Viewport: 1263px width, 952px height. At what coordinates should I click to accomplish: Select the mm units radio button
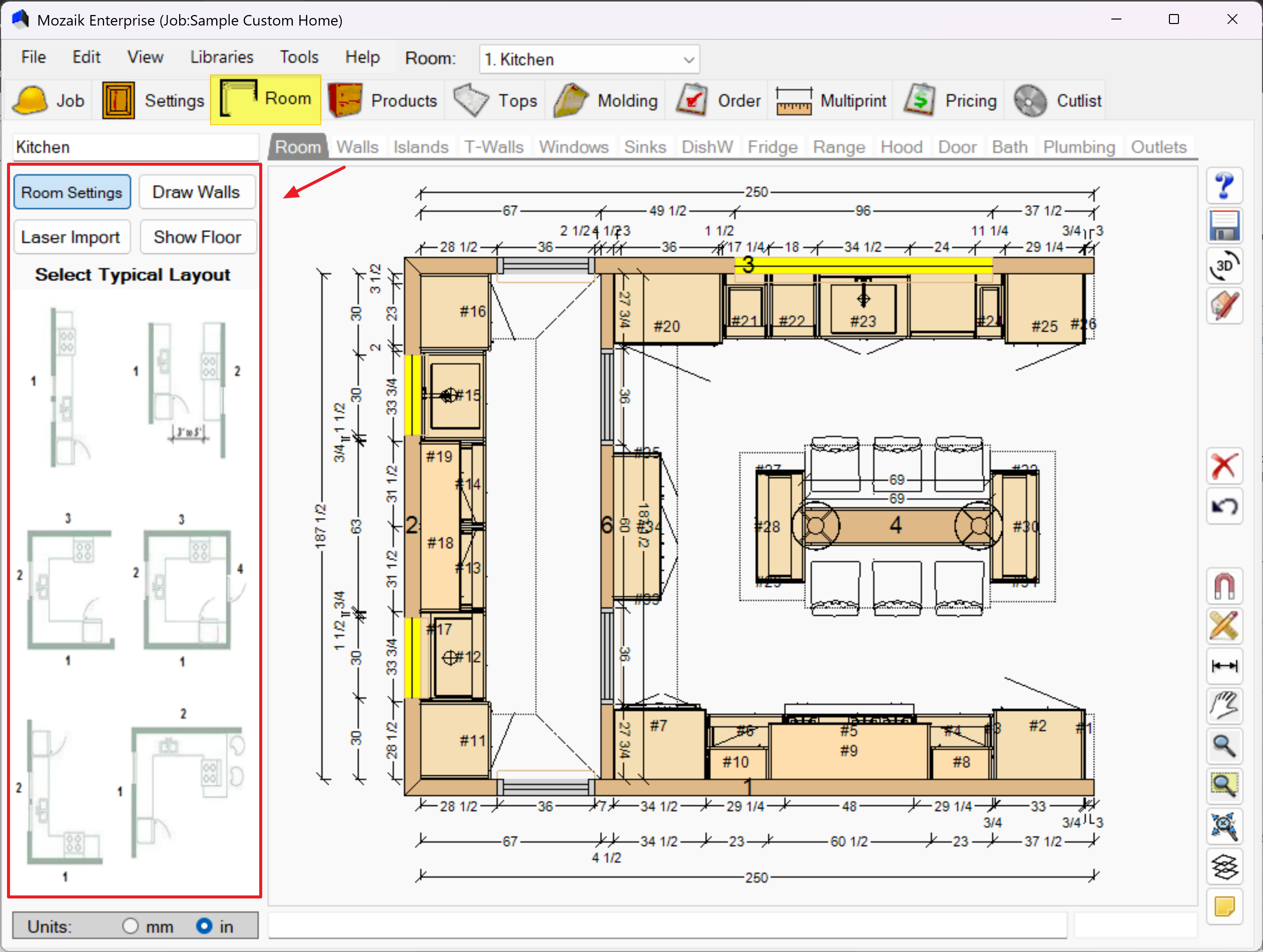(x=131, y=926)
